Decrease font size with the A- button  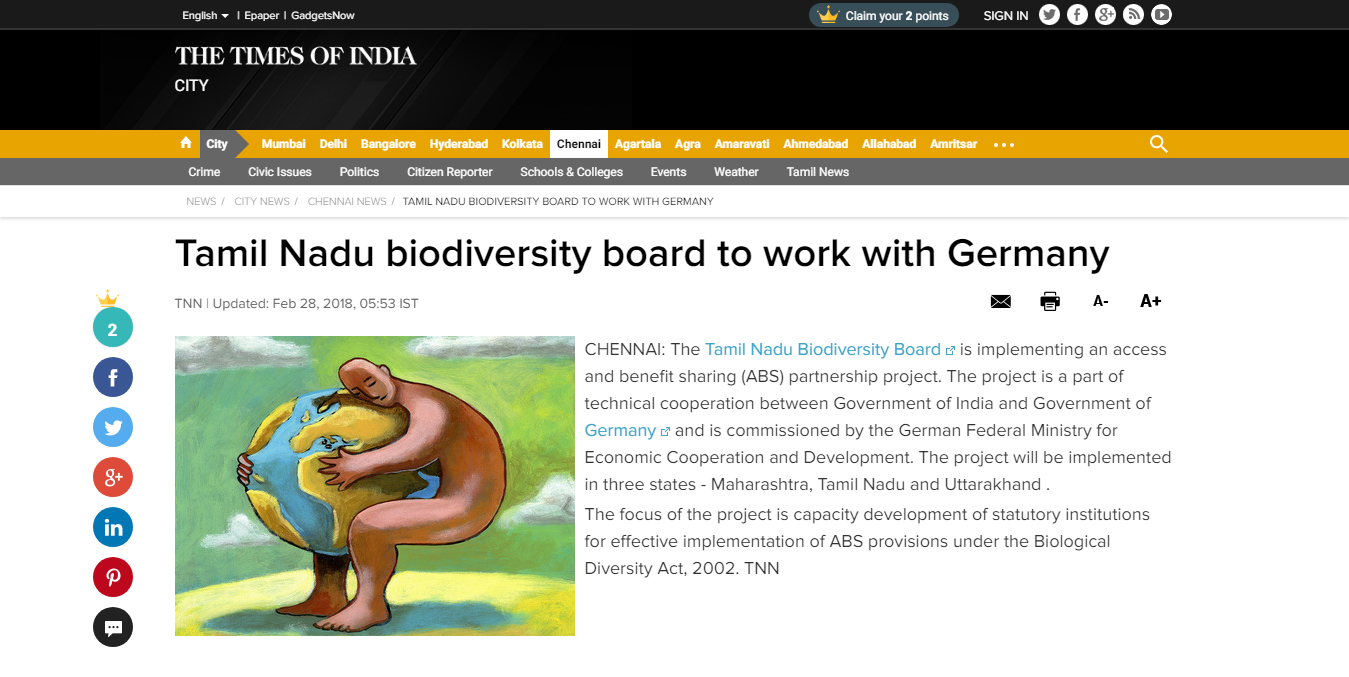(x=1100, y=301)
